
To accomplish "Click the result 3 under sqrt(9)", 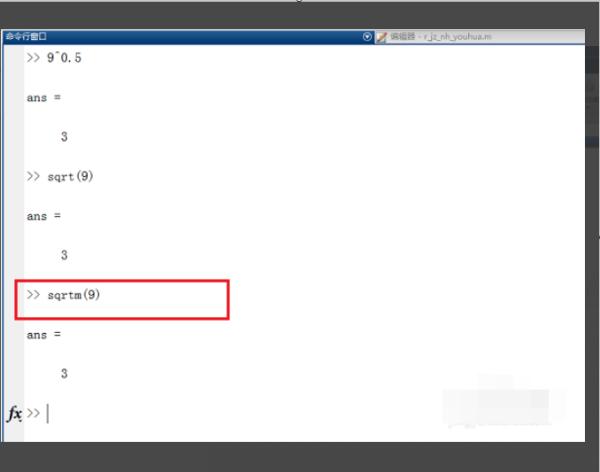I will pyautogui.click(x=64, y=255).
